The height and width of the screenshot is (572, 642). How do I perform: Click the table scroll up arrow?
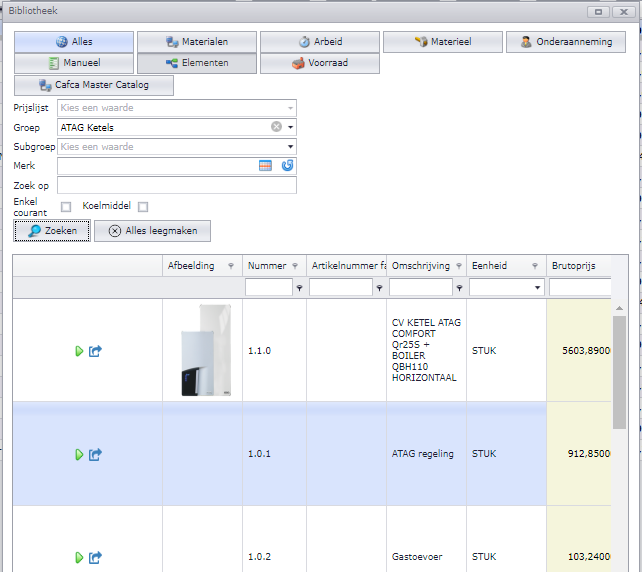click(619, 308)
